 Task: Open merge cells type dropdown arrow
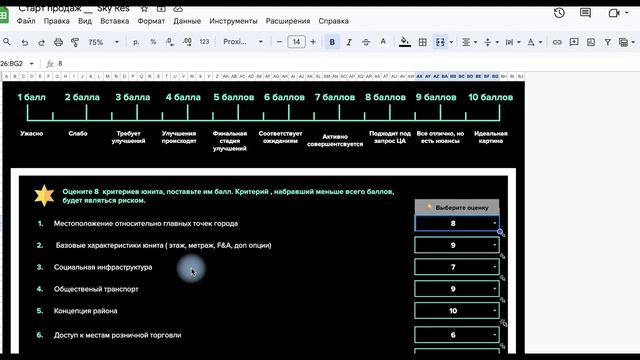(451, 42)
